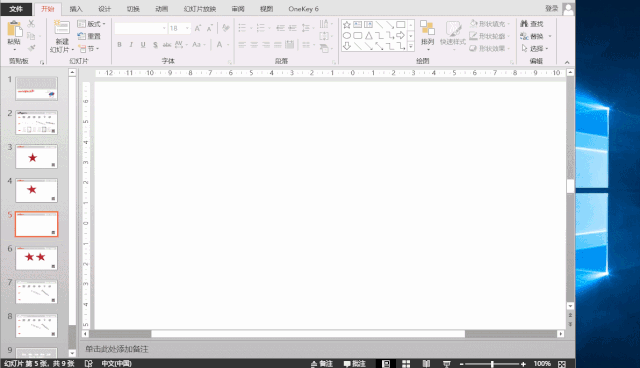
Task: Expand the shapes gallery More arrow
Action: (411, 47)
